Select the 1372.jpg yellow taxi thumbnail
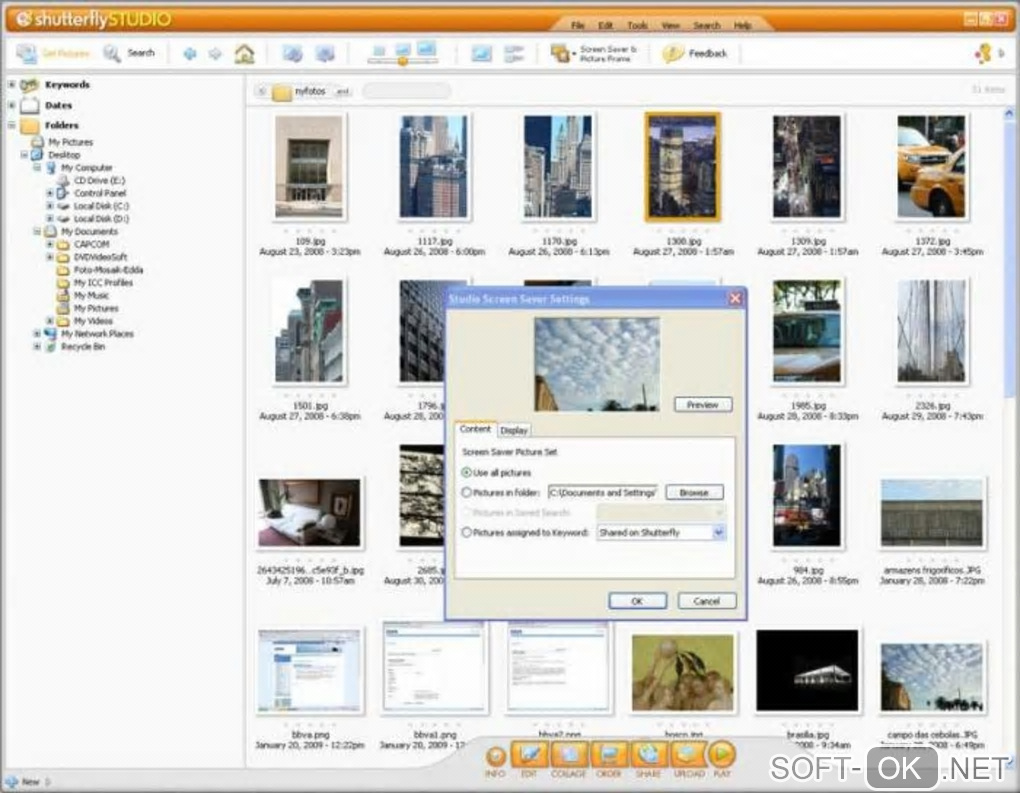Screen dimensions: 1020x793 931,166
